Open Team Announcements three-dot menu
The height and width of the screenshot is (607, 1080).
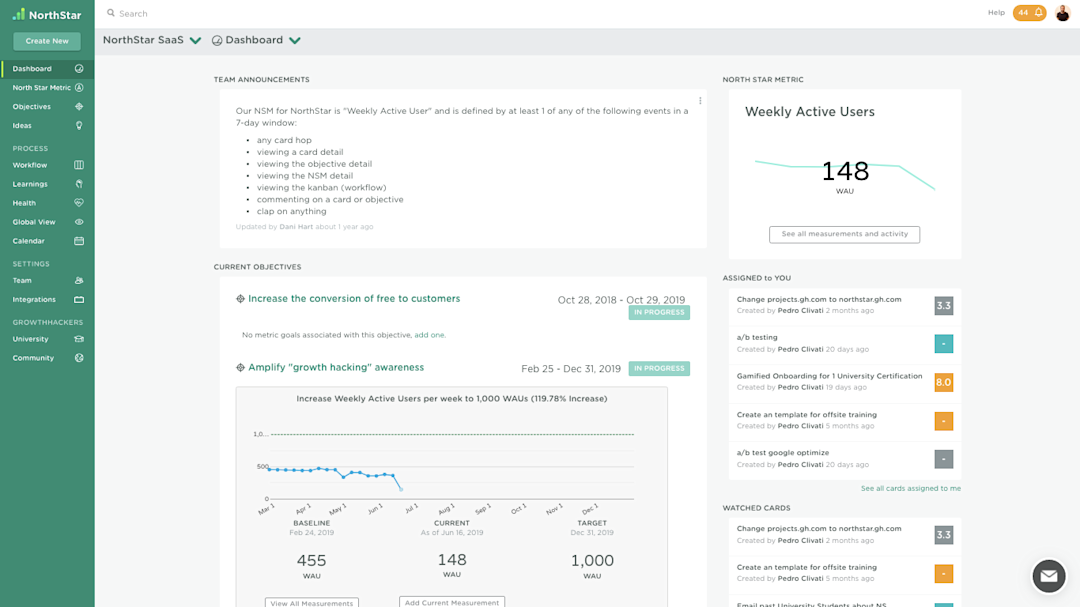point(700,101)
